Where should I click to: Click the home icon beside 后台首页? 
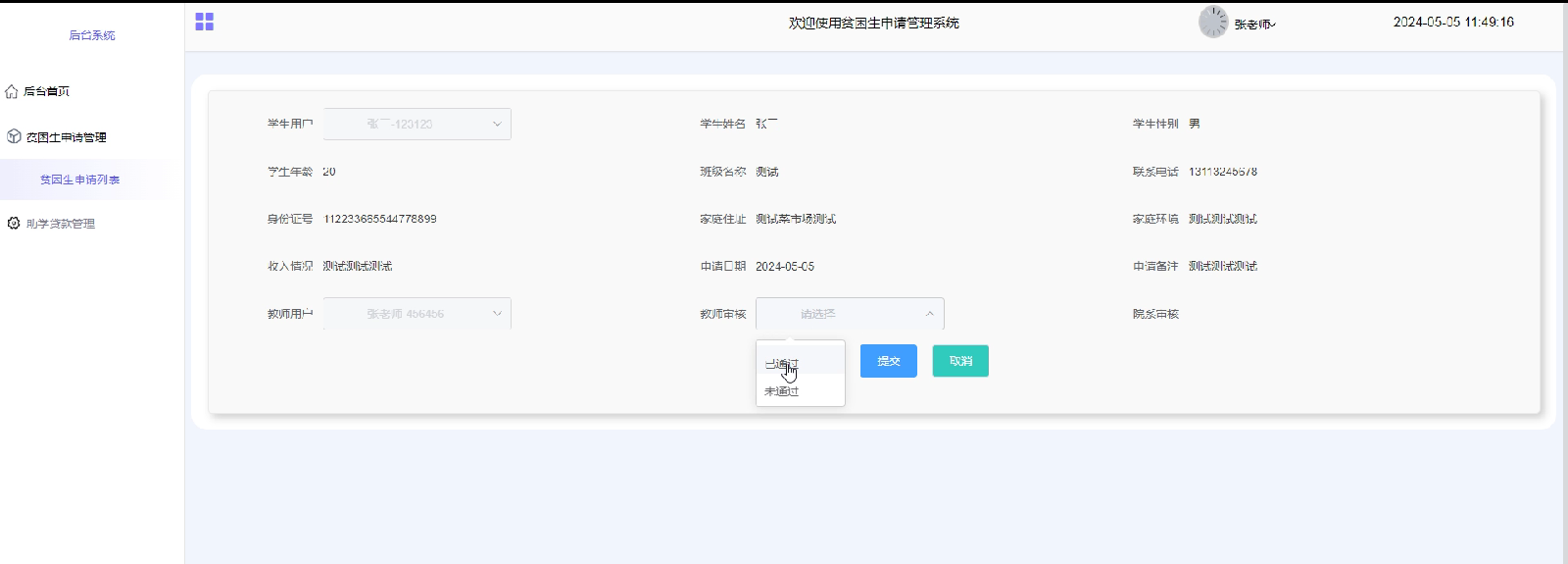(x=12, y=91)
